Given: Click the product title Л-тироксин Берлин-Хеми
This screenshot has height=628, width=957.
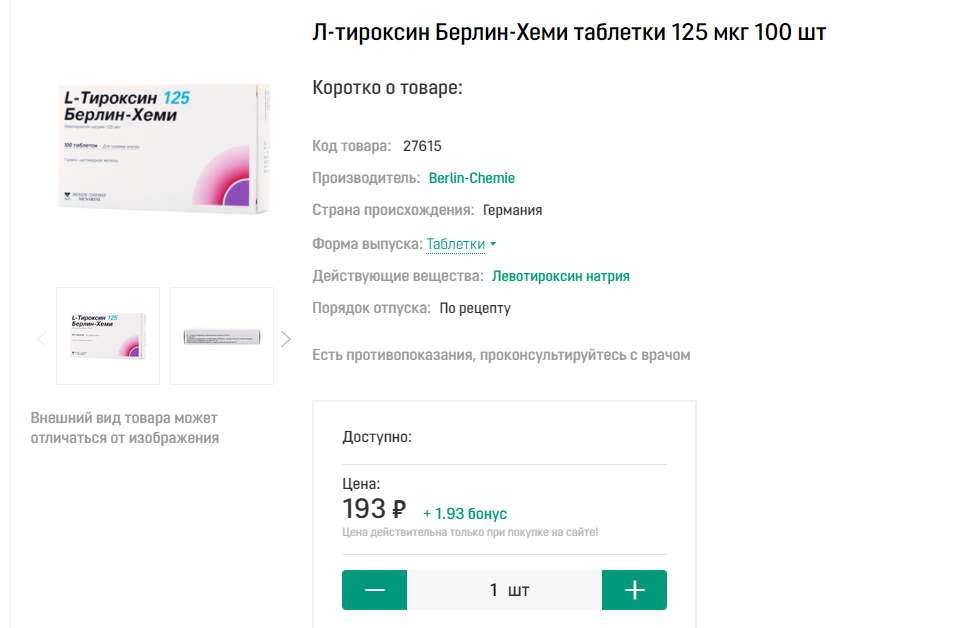Looking at the screenshot, I should point(569,33).
